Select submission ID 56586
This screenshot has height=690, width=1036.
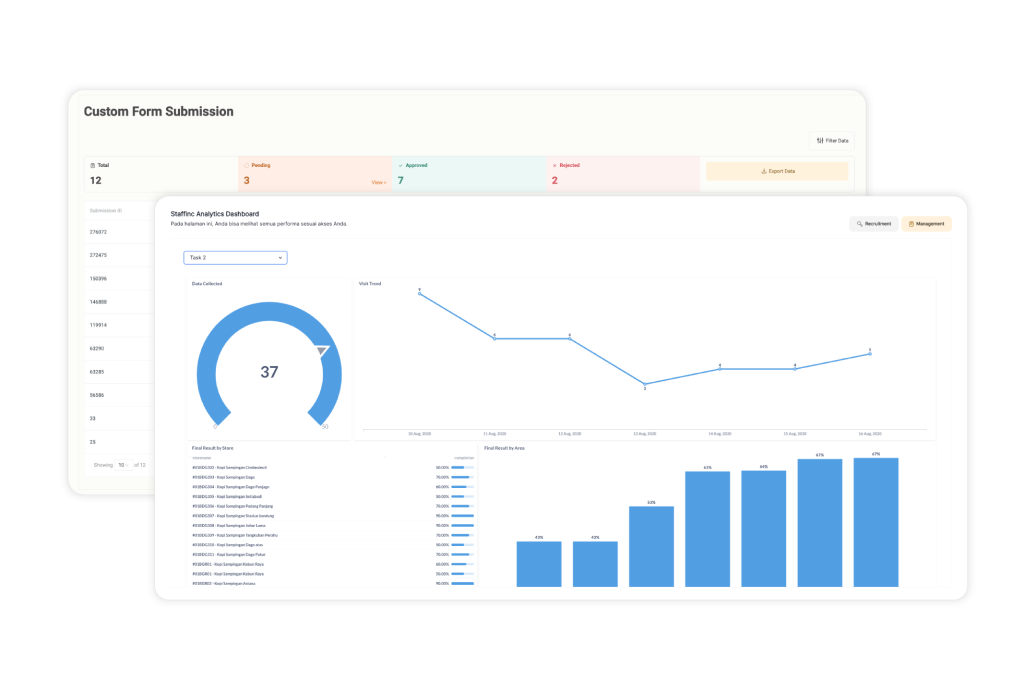(x=97, y=395)
